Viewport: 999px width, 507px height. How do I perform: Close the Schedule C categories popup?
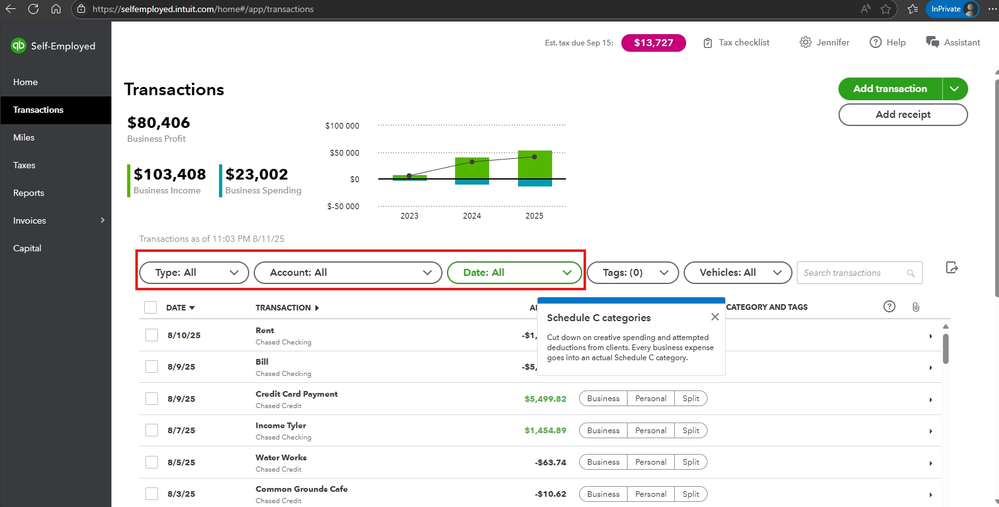pyautogui.click(x=714, y=317)
